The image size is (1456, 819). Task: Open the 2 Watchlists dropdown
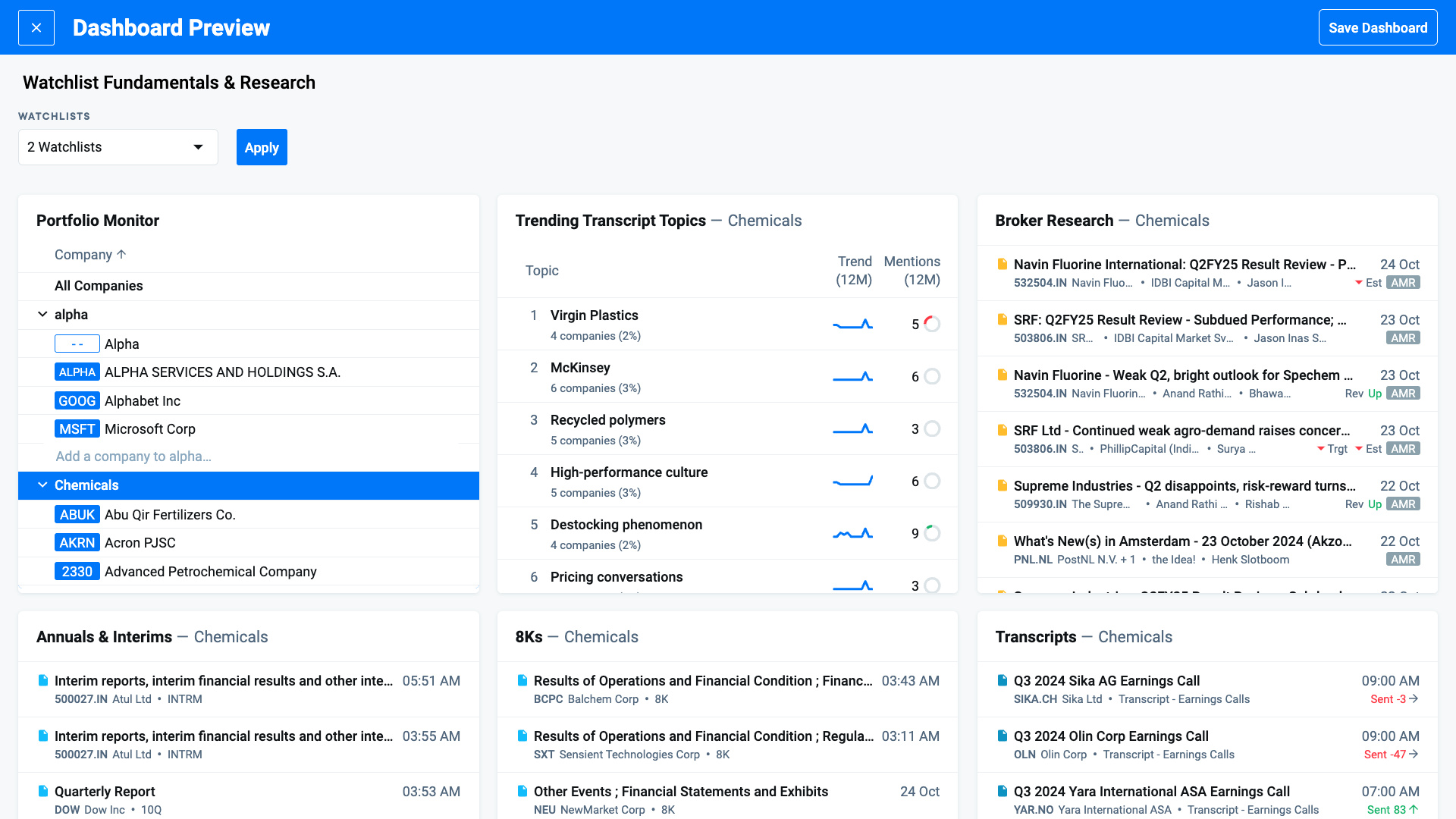point(118,147)
